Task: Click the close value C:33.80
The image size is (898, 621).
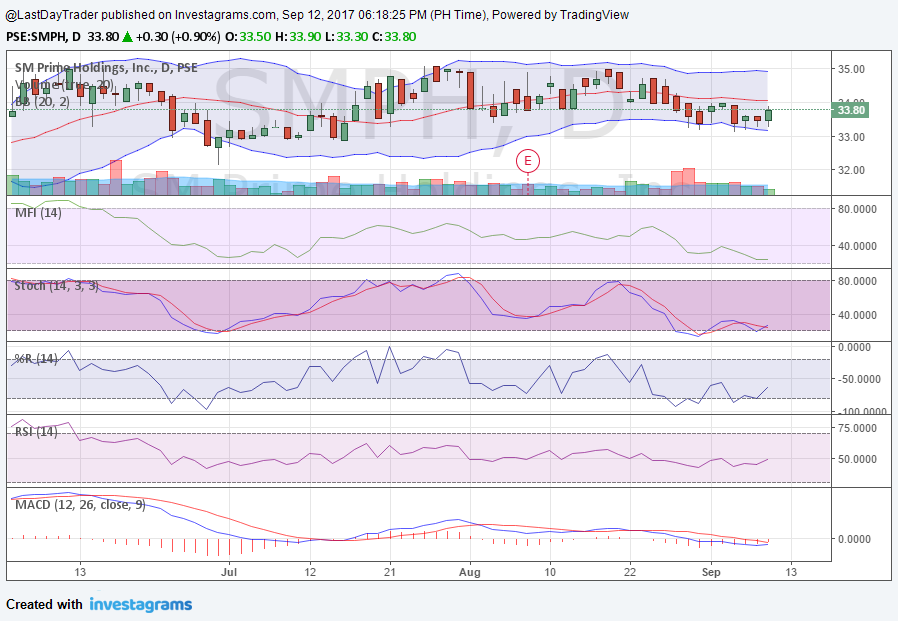Action: [x=394, y=37]
